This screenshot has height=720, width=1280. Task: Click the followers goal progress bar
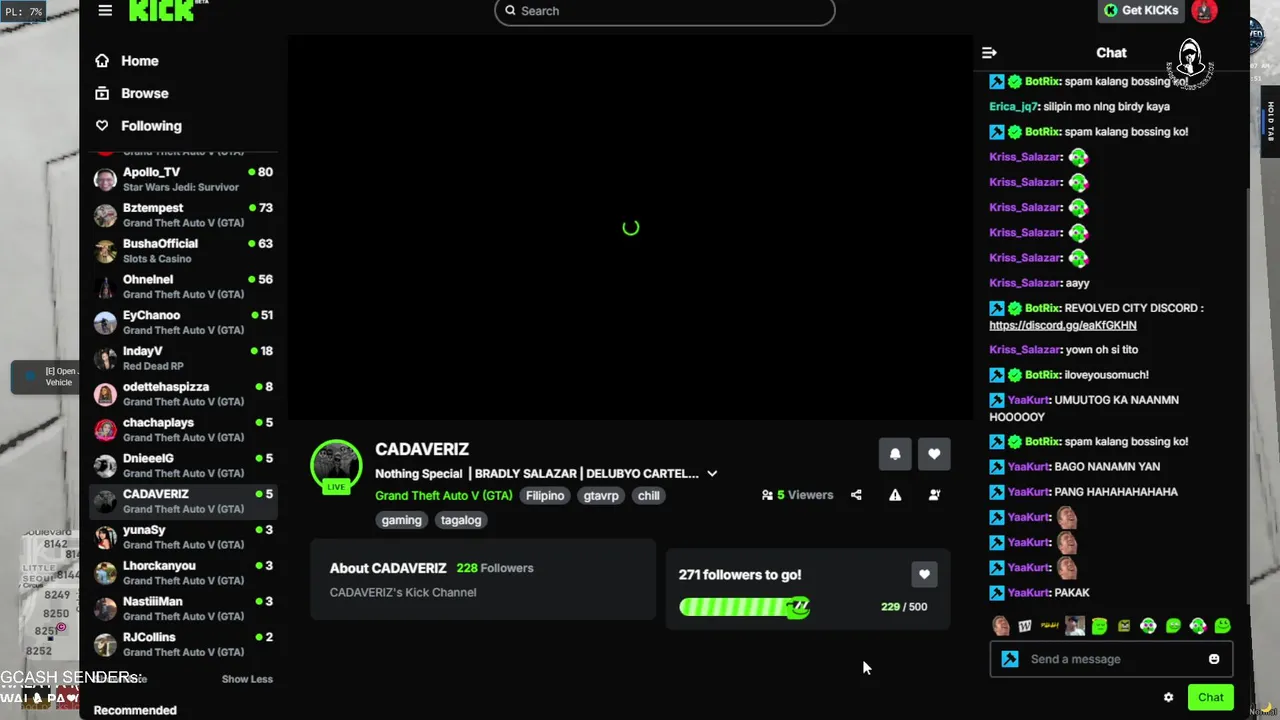(744, 607)
